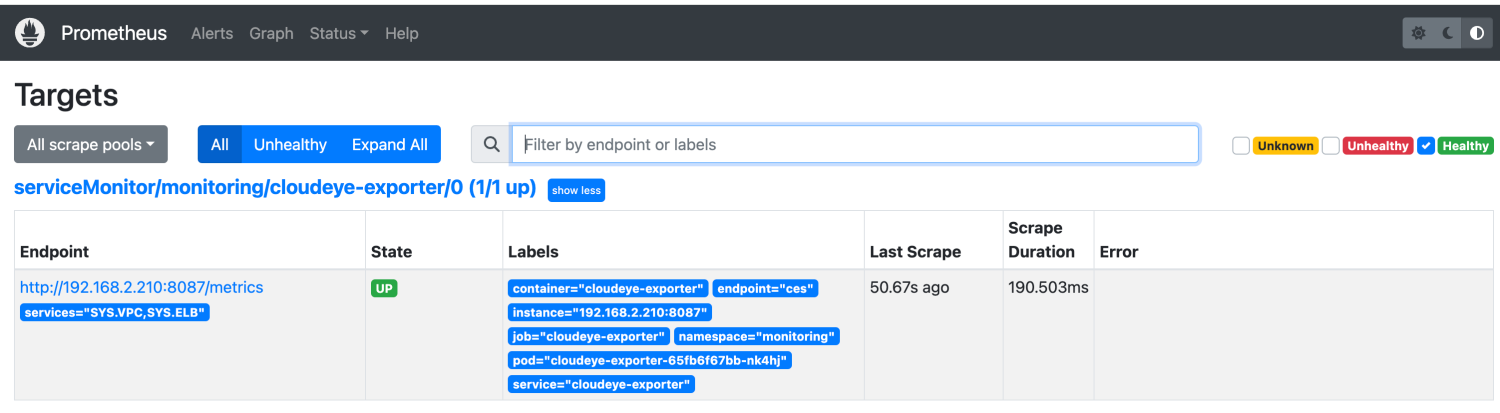
Task: Switch to dark theme moon icon
Action: pyautogui.click(x=1448, y=33)
